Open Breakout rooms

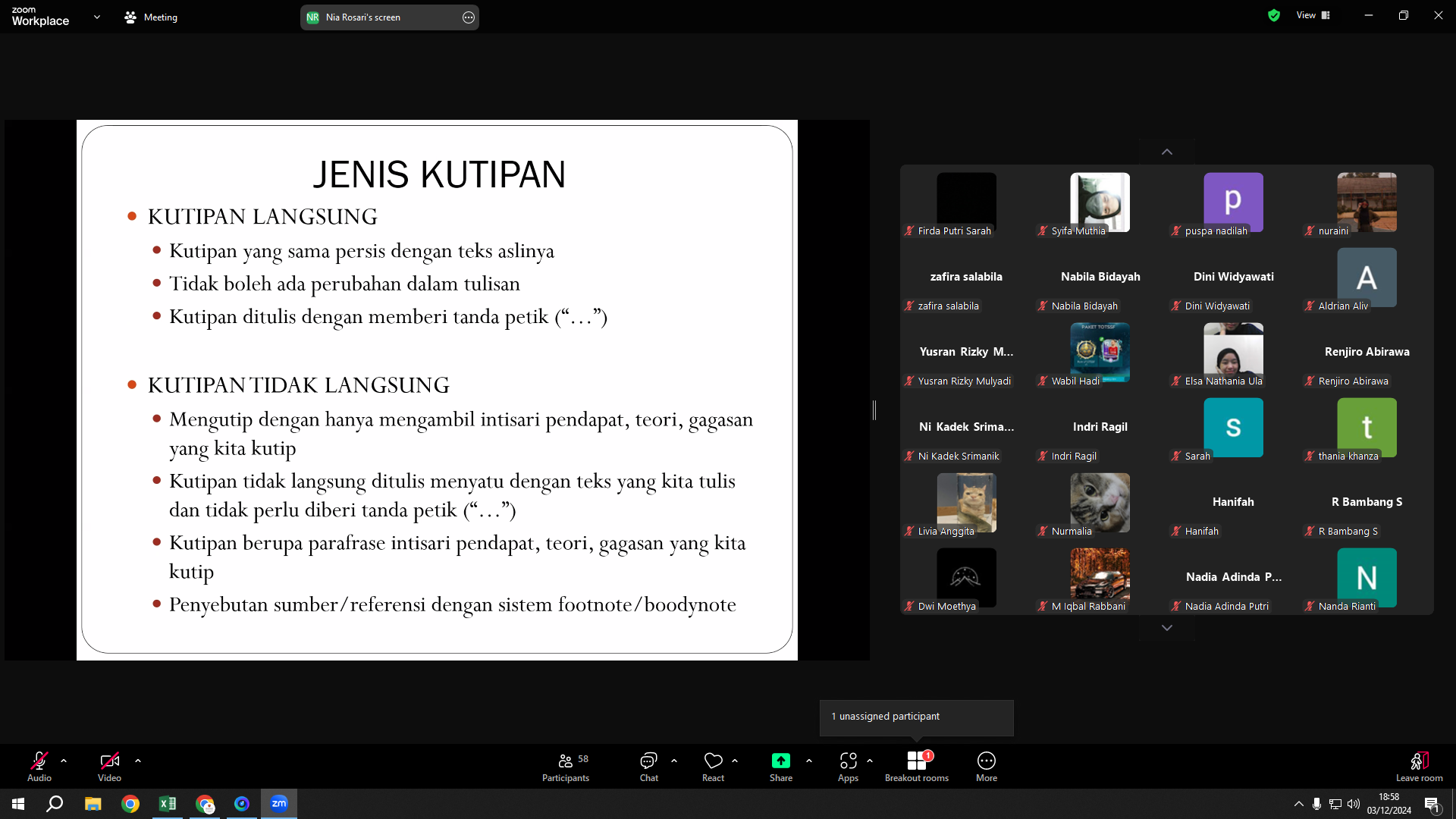click(x=917, y=766)
